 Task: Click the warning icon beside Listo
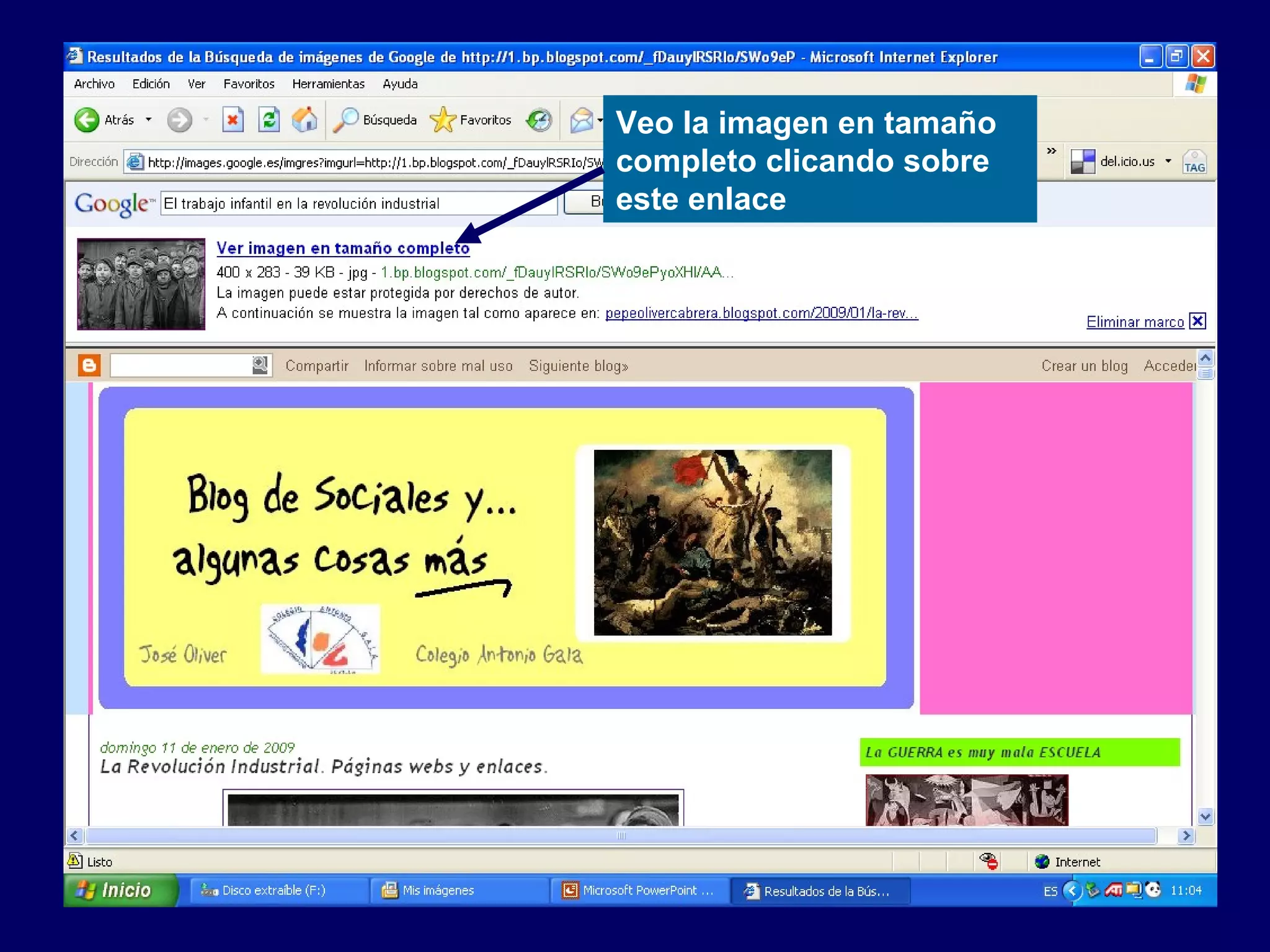[75, 860]
